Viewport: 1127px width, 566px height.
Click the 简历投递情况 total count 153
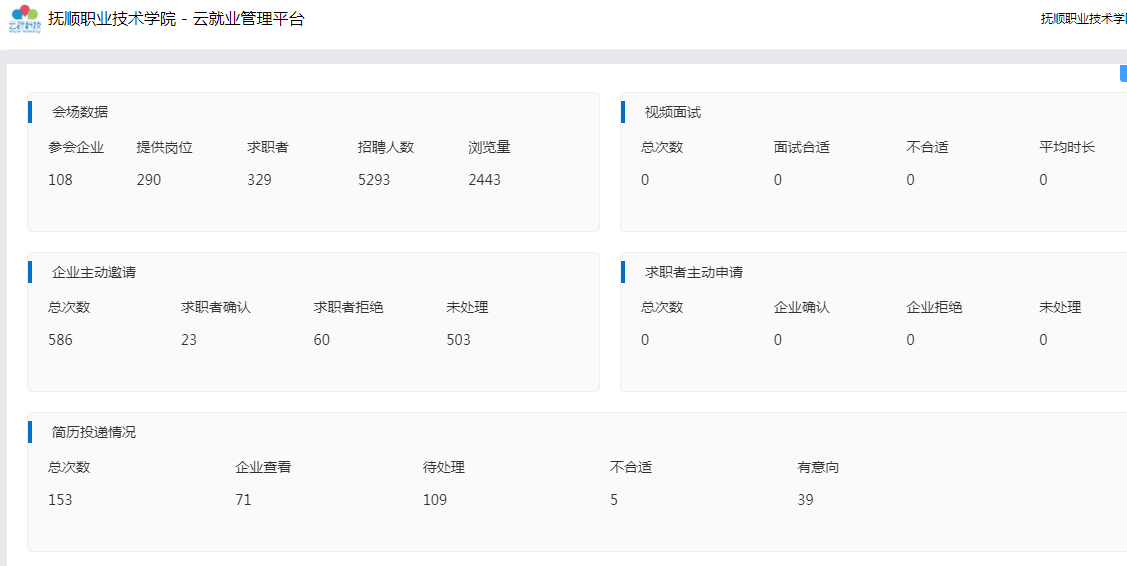coord(60,500)
